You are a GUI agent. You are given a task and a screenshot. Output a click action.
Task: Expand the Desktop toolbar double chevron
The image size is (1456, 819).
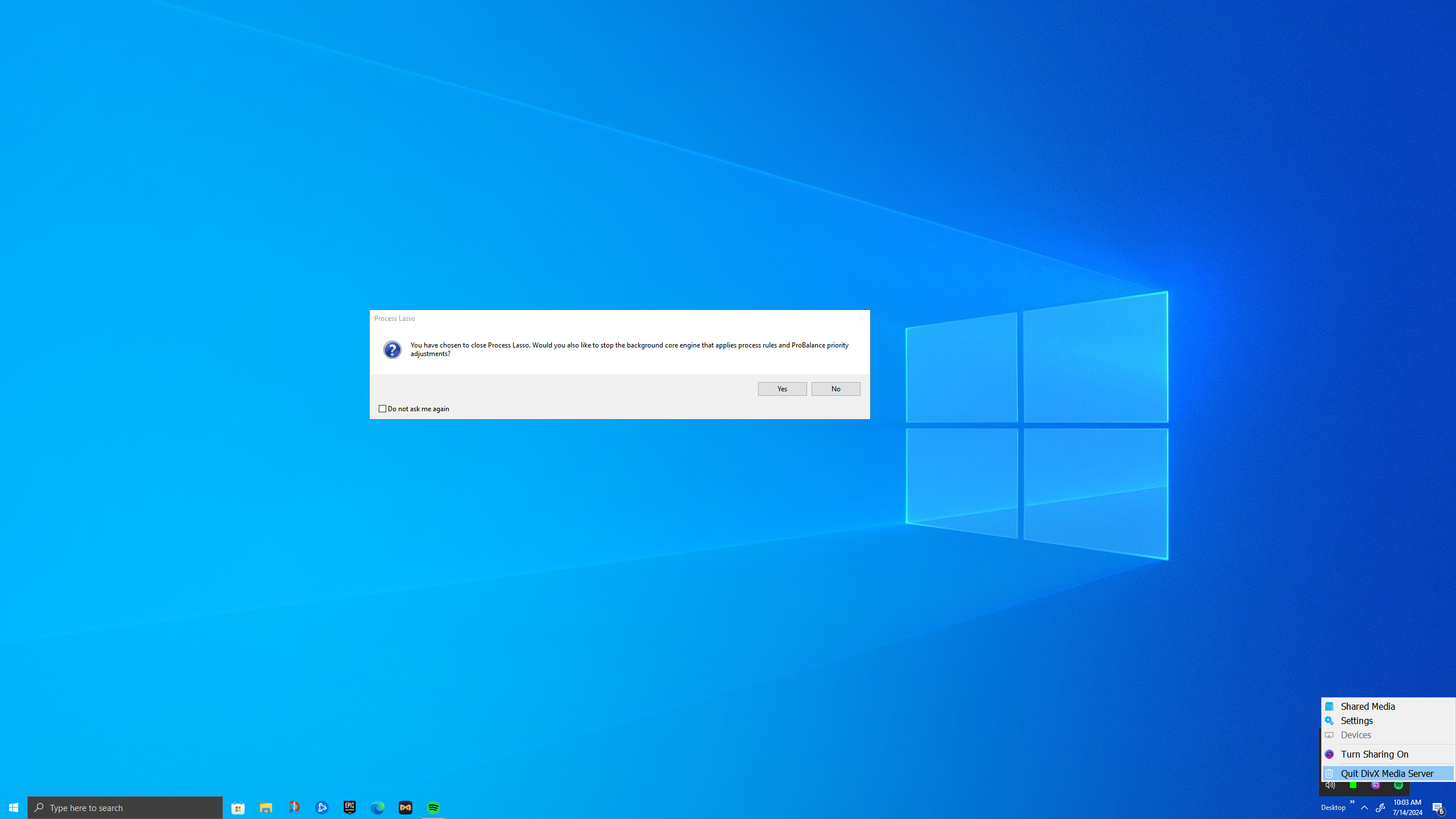1352,802
